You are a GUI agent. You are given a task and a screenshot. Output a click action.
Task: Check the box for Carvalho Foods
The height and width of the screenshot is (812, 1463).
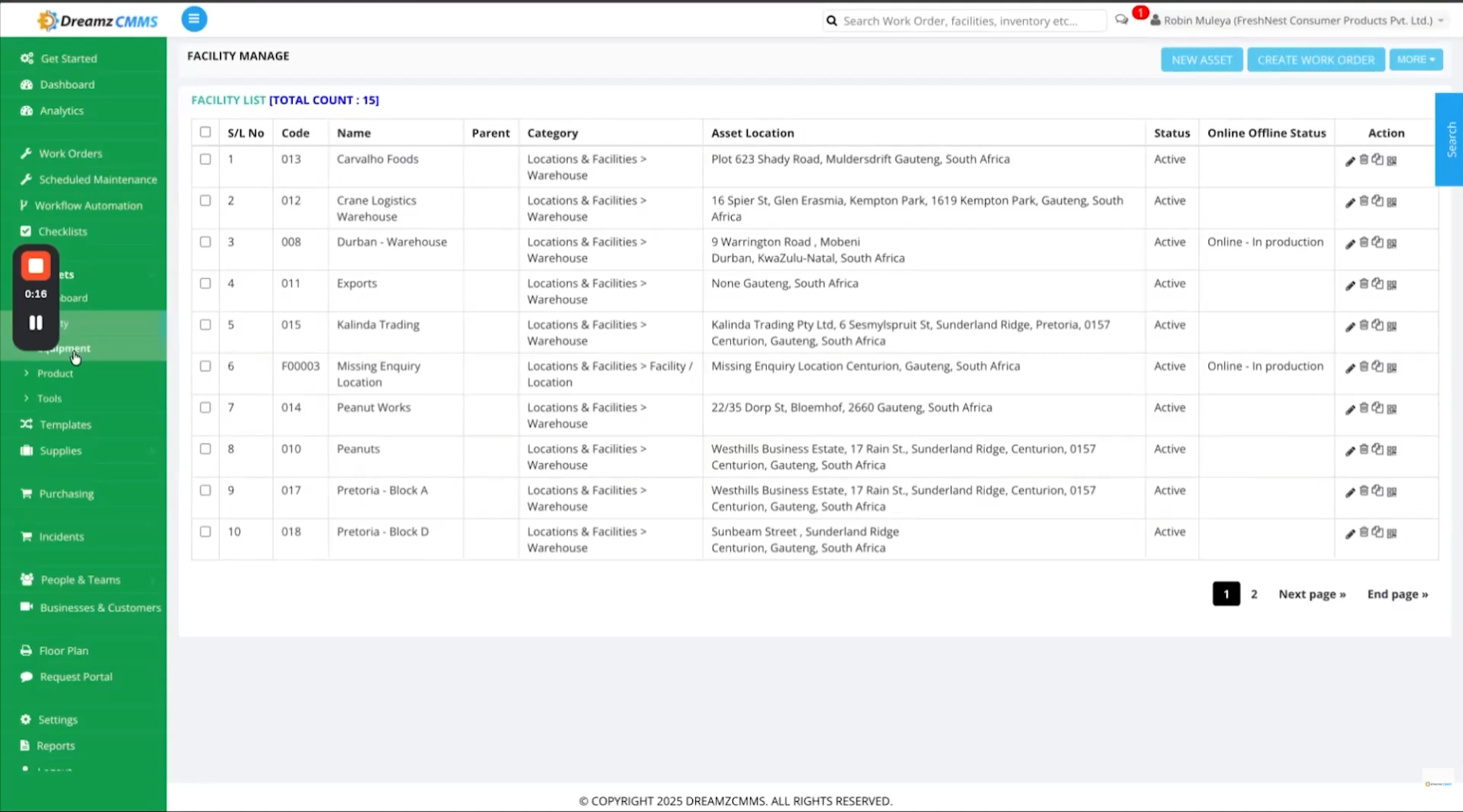[205, 159]
